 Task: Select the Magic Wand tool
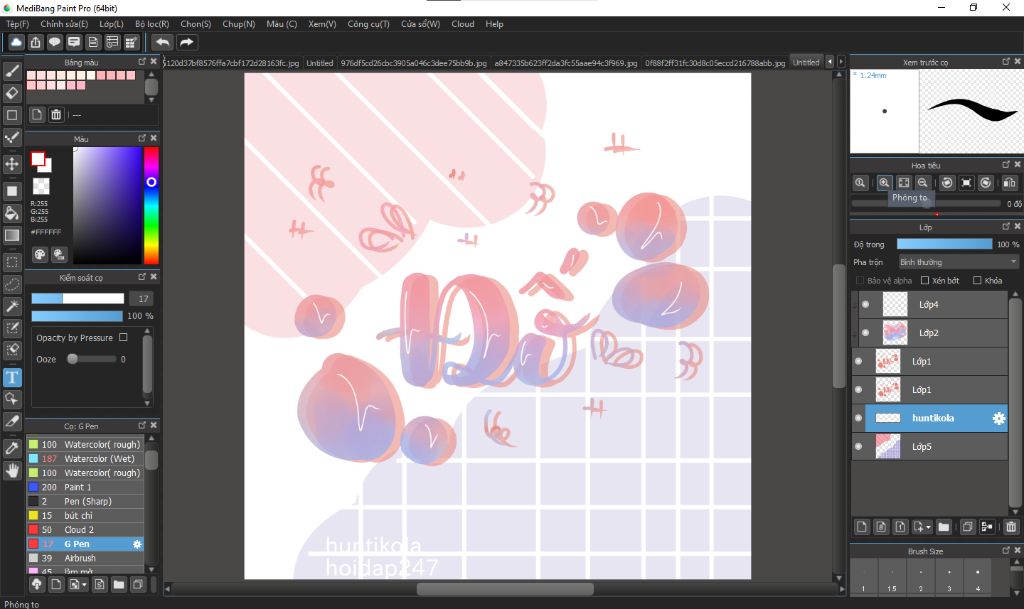pyautogui.click(x=12, y=306)
